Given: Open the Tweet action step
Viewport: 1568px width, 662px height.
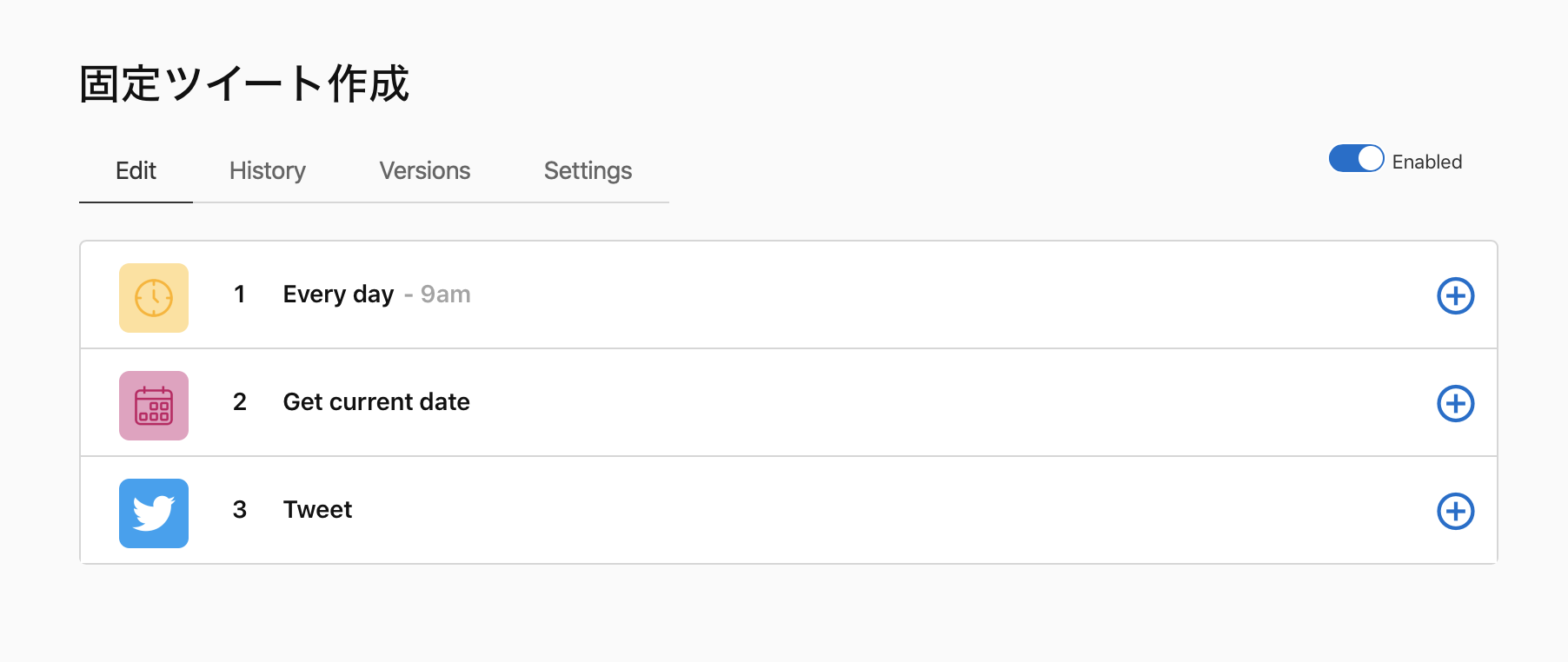Looking at the screenshot, I should click(317, 510).
